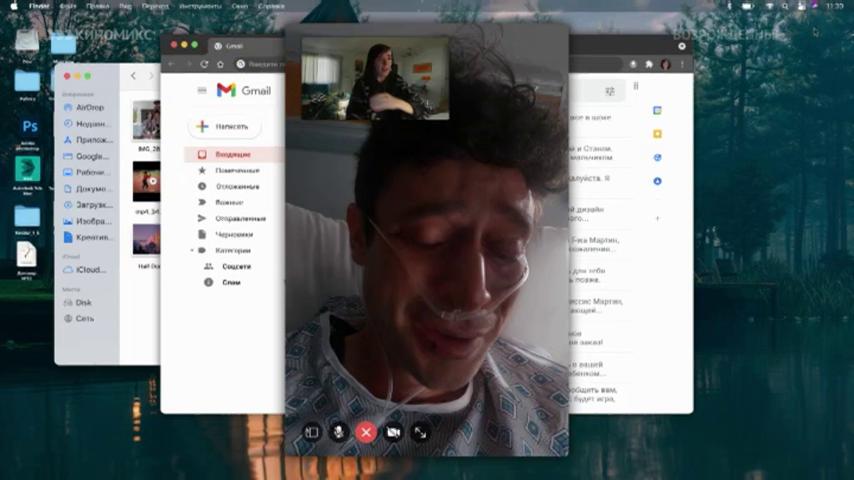This screenshot has width=854, height=480.
Task: End the video call with red X button
Action: pos(366,433)
